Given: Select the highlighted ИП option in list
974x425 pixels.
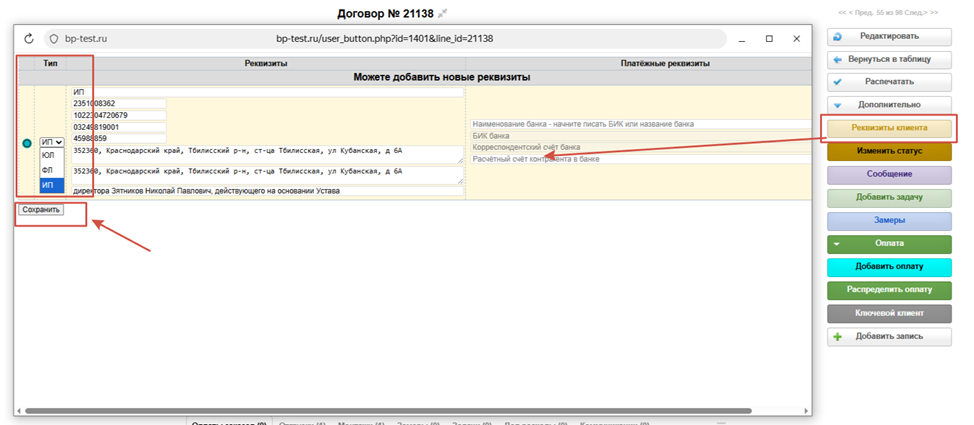Looking at the screenshot, I should 48,185.
